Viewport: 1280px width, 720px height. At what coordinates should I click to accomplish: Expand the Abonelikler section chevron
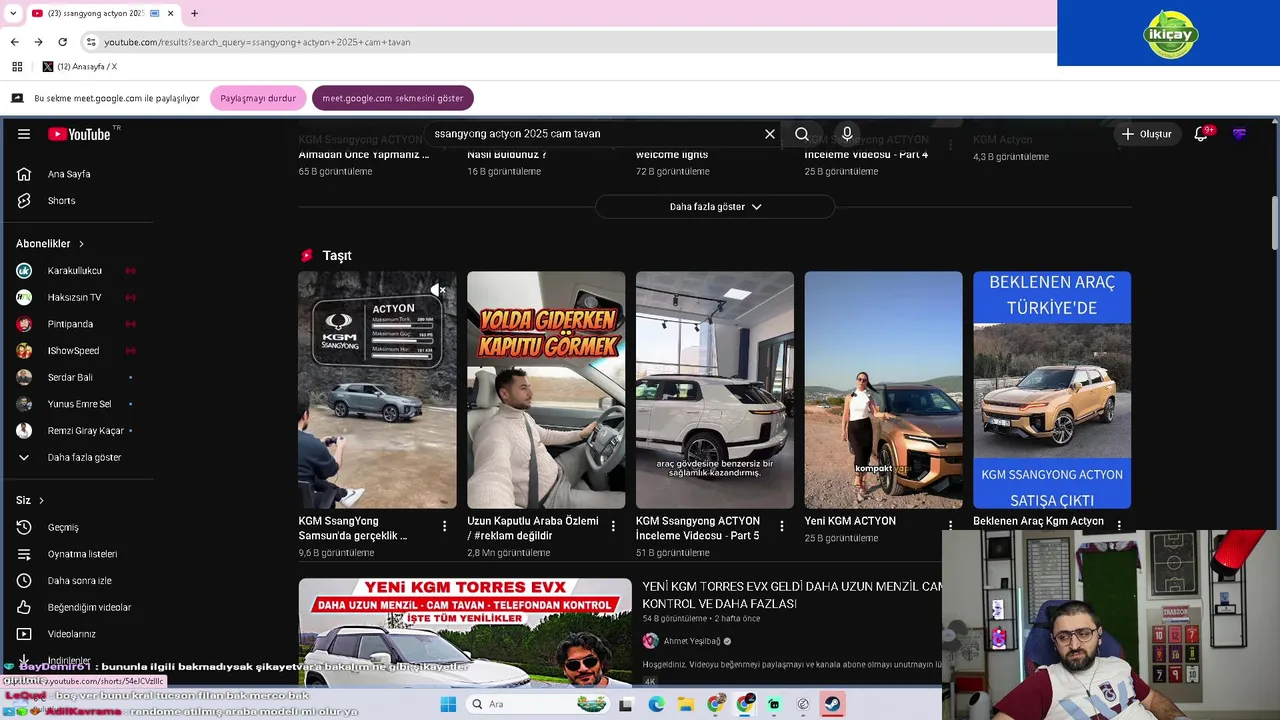point(81,244)
